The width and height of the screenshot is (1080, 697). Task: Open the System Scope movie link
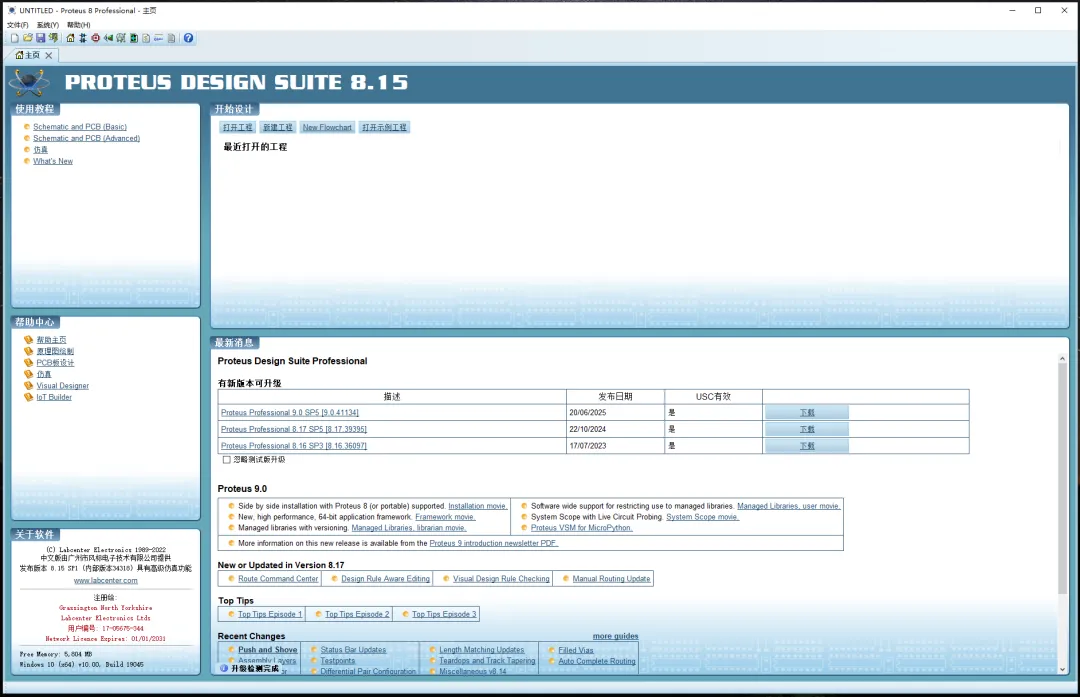pos(703,517)
